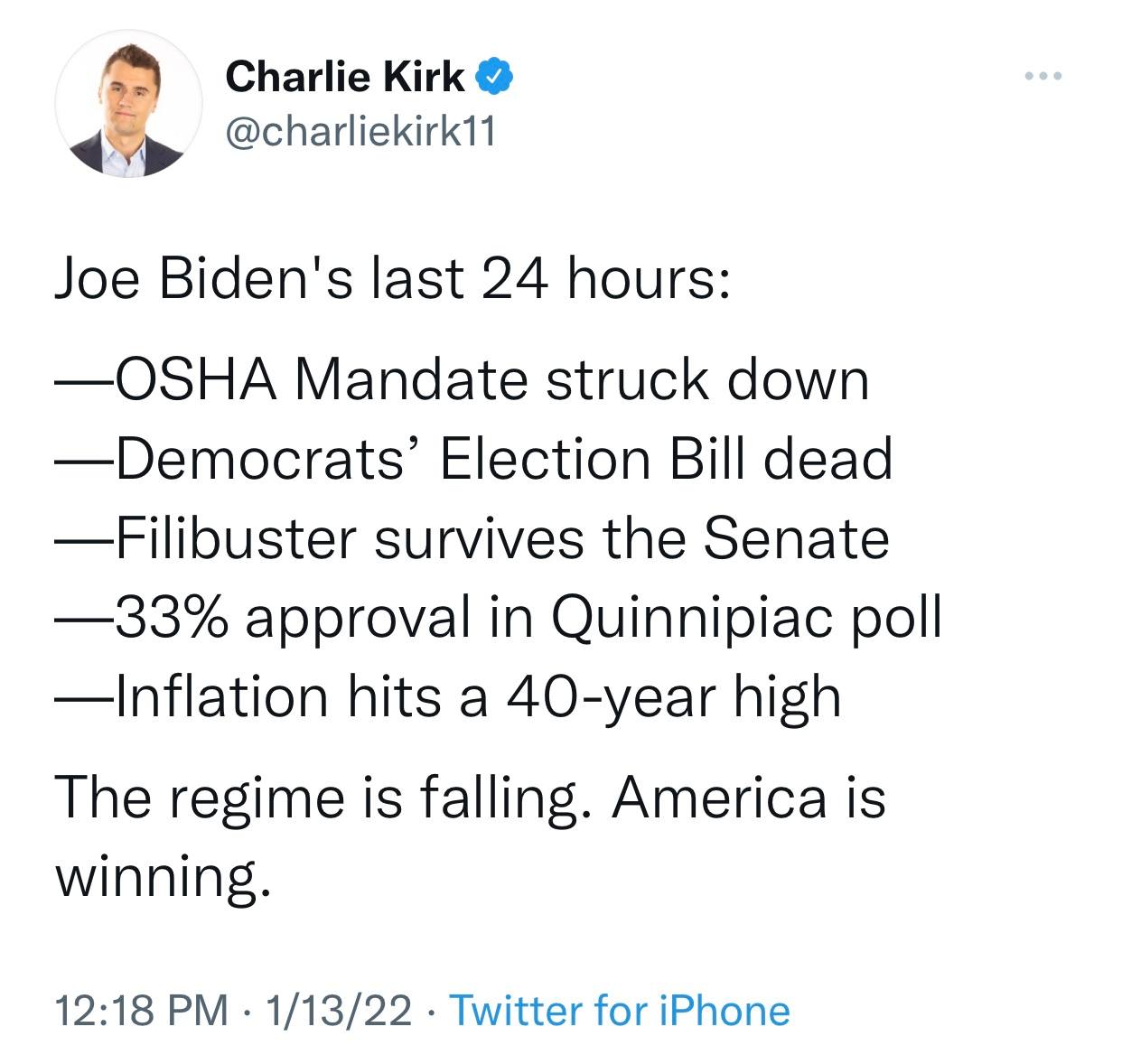Select the Democrats' Election Bill dead line

tap(472, 459)
